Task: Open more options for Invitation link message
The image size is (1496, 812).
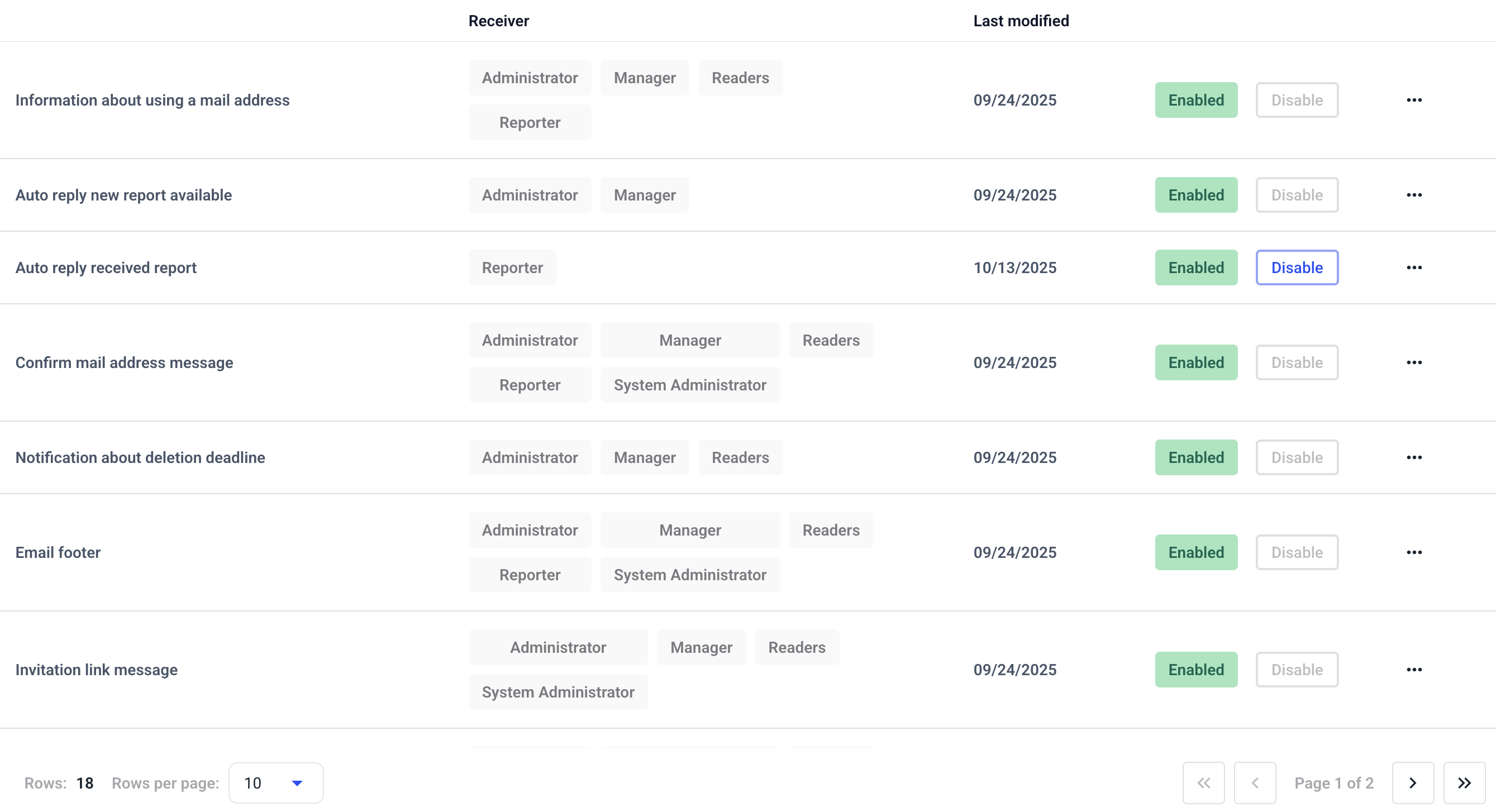Action: [1413, 670]
